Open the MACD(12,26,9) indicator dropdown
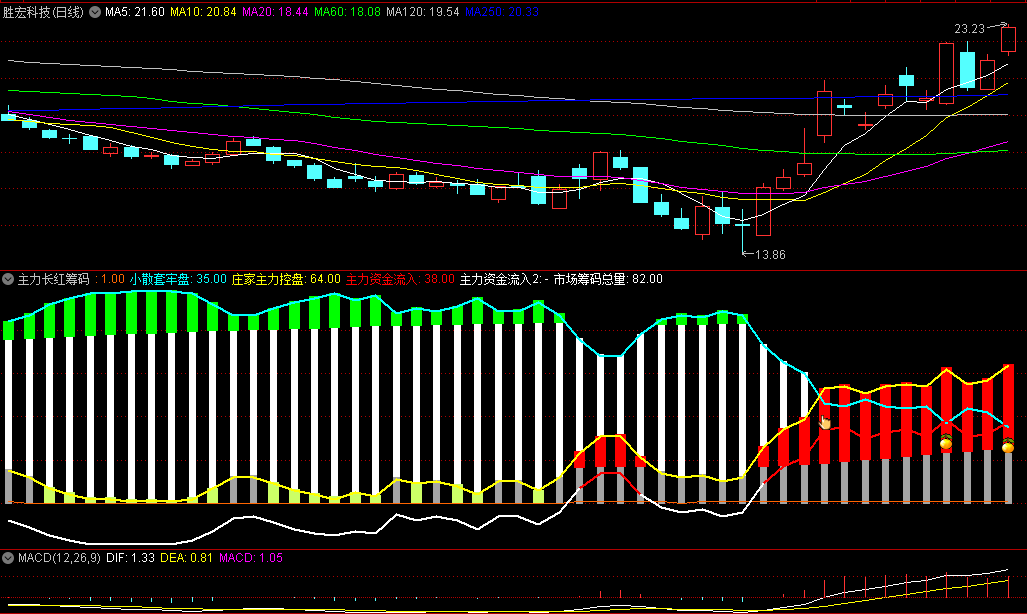Screen dimensions: 1027x614 [8, 558]
